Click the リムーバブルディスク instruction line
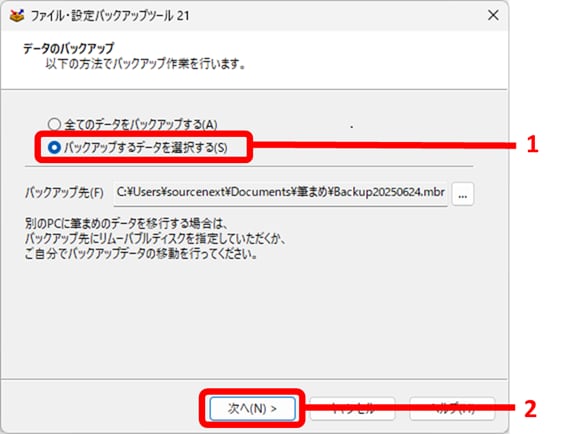This screenshot has height=435, width=563. pyautogui.click(x=155, y=239)
